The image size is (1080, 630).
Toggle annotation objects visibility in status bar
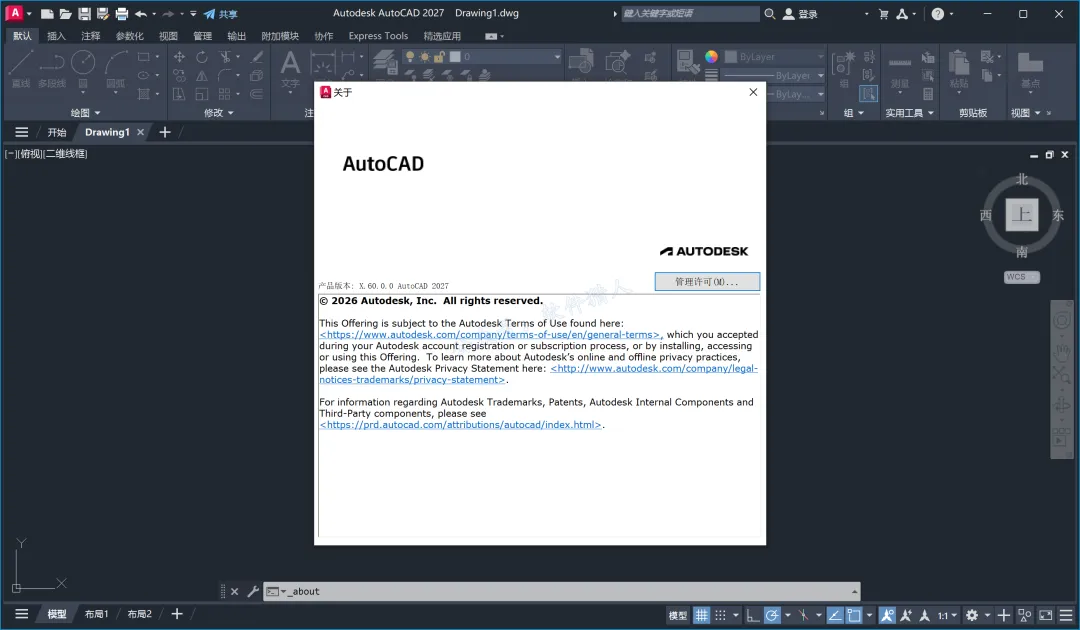(887, 615)
